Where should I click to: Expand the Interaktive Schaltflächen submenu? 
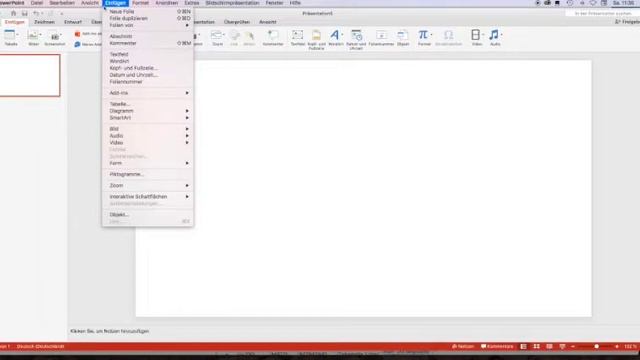point(148,197)
